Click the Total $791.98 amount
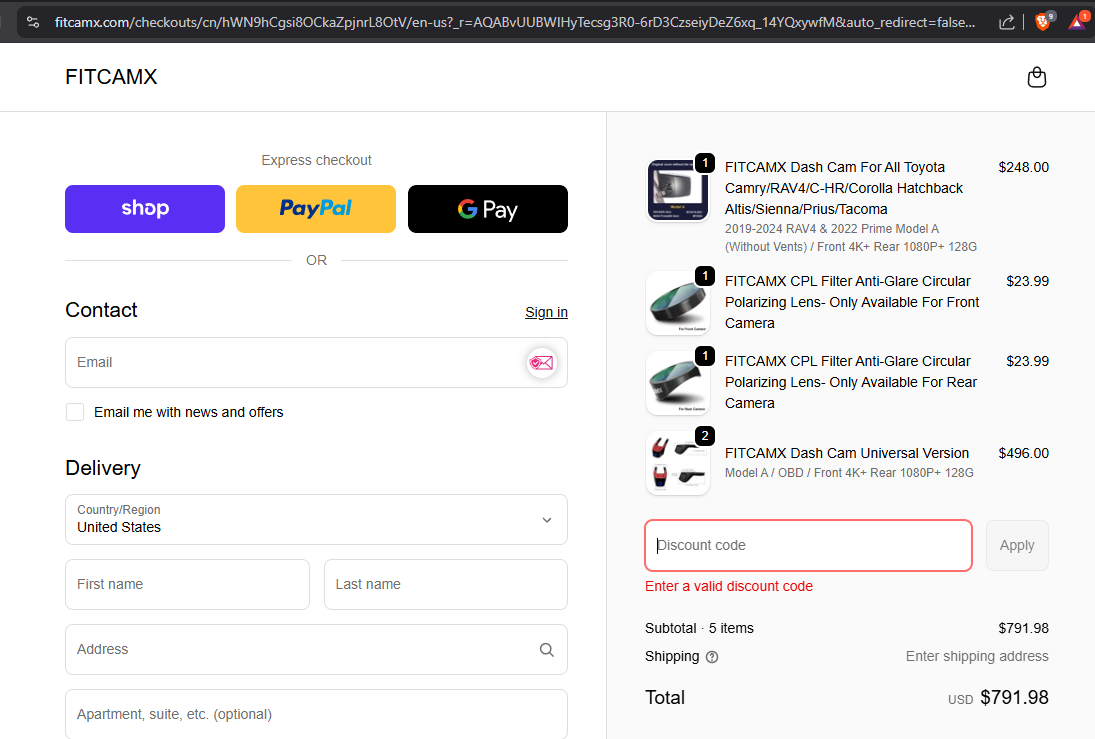The image size is (1095, 739). pos(1014,698)
